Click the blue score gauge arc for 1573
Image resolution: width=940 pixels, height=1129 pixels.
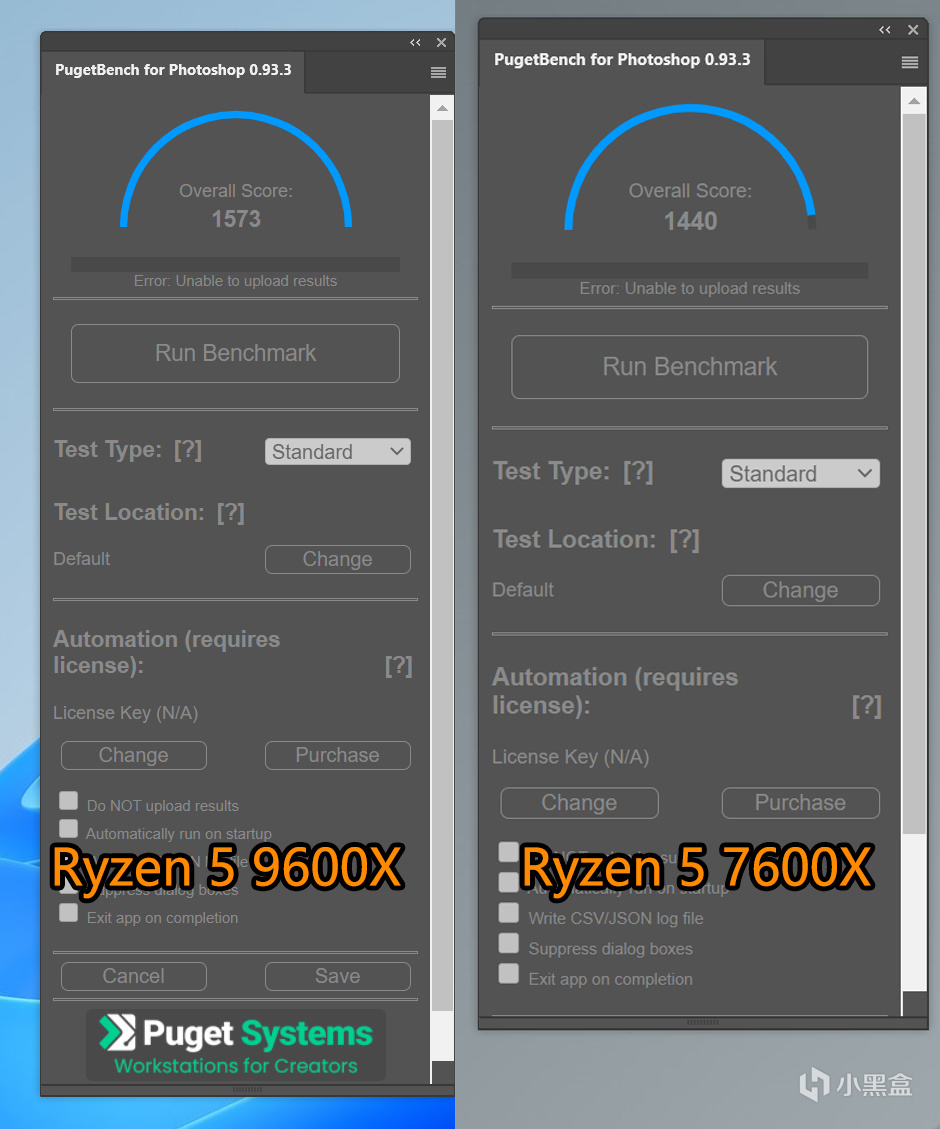coord(236,115)
